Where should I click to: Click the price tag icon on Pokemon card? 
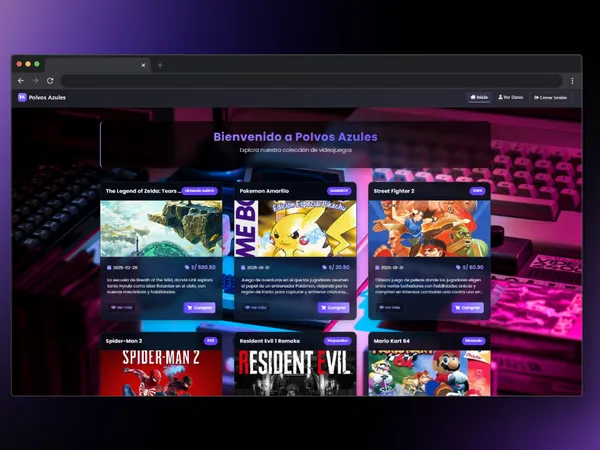pos(324,267)
